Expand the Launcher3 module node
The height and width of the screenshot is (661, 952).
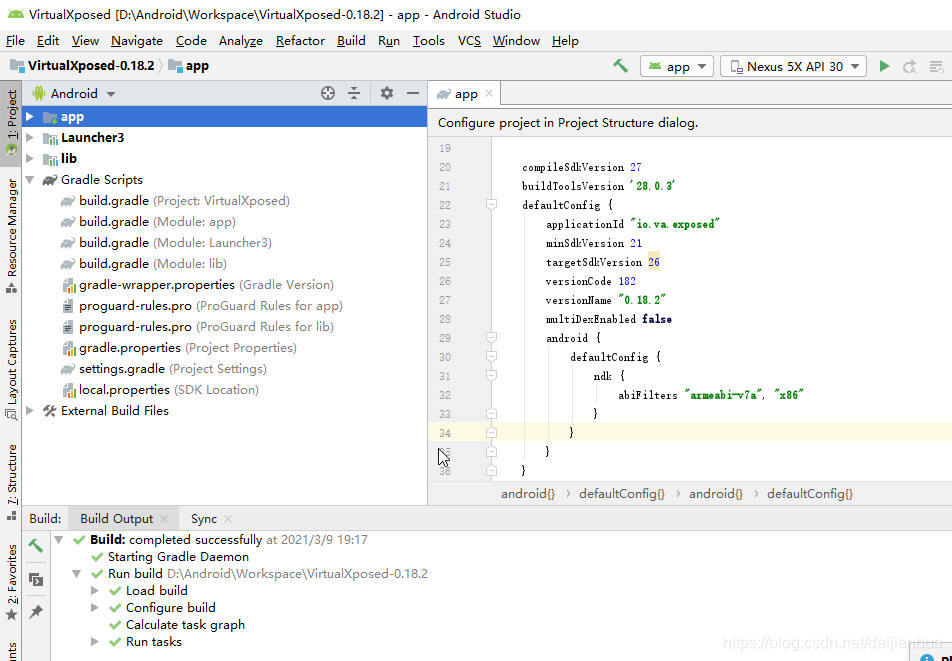click(x=30, y=138)
